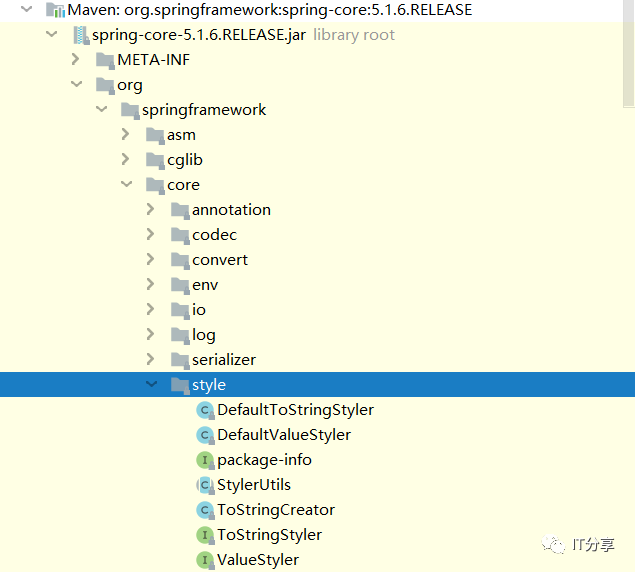
Task: Expand the cglib package
Action: click(x=126, y=159)
